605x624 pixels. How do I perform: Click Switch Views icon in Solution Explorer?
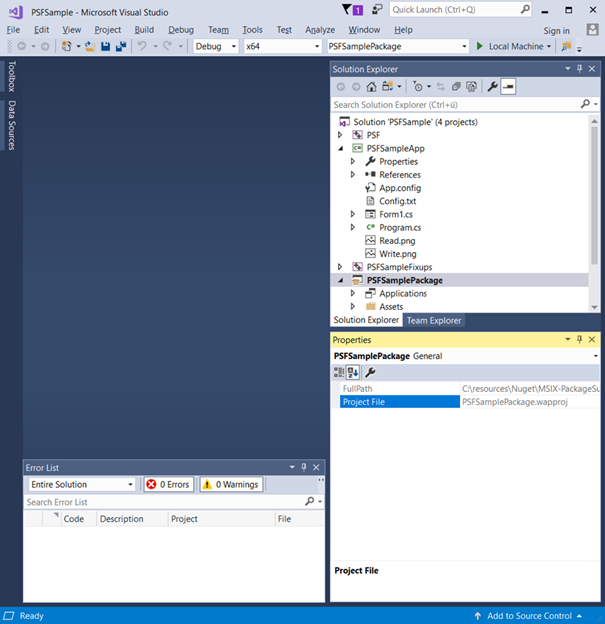pyautogui.click(x=388, y=86)
